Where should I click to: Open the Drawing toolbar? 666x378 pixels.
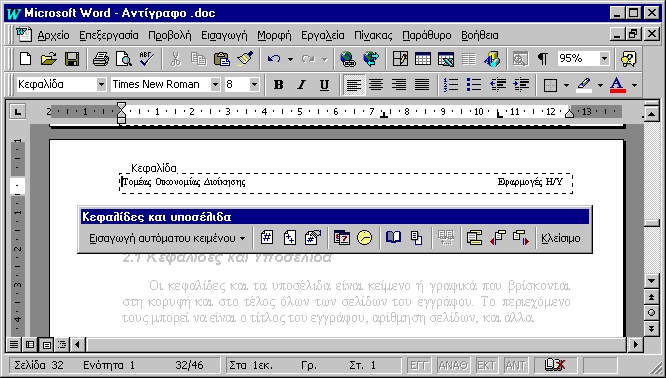click(492, 59)
